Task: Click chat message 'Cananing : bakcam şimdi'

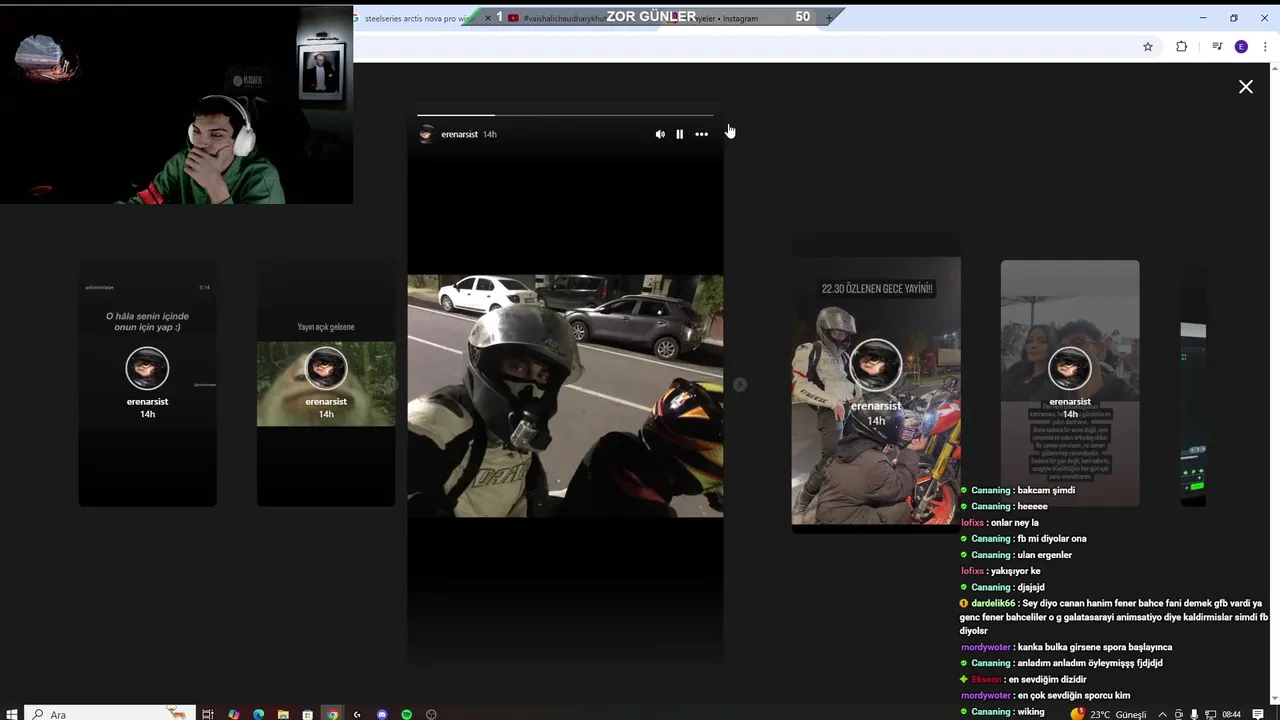Action: click(x=1018, y=490)
